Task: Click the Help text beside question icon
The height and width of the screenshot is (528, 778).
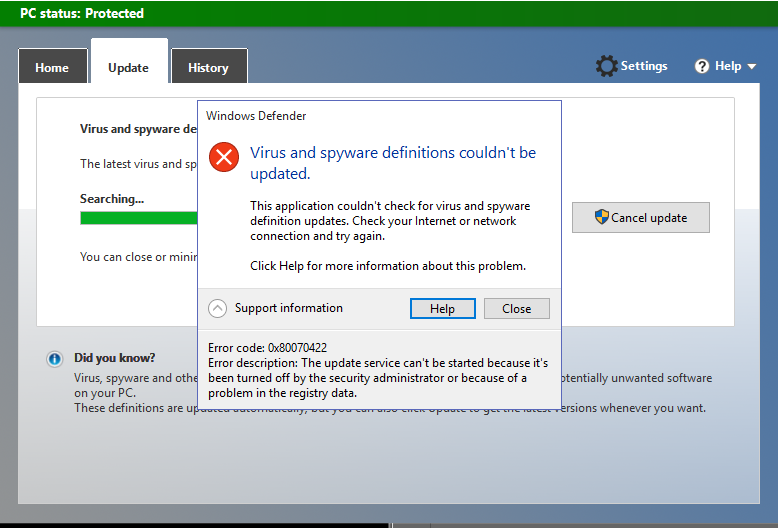Action: 728,66
